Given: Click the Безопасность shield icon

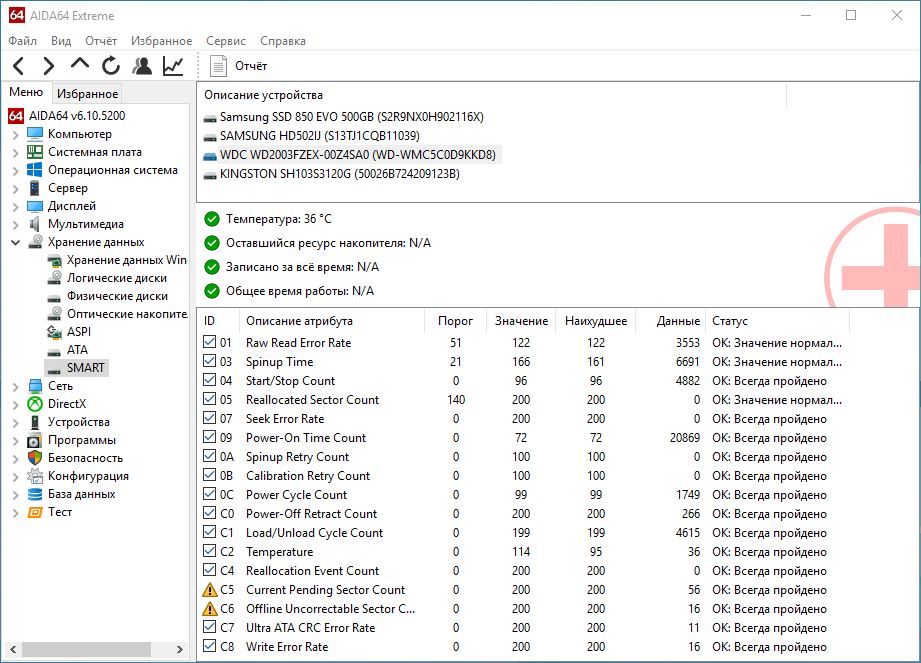Looking at the screenshot, I should point(35,458).
